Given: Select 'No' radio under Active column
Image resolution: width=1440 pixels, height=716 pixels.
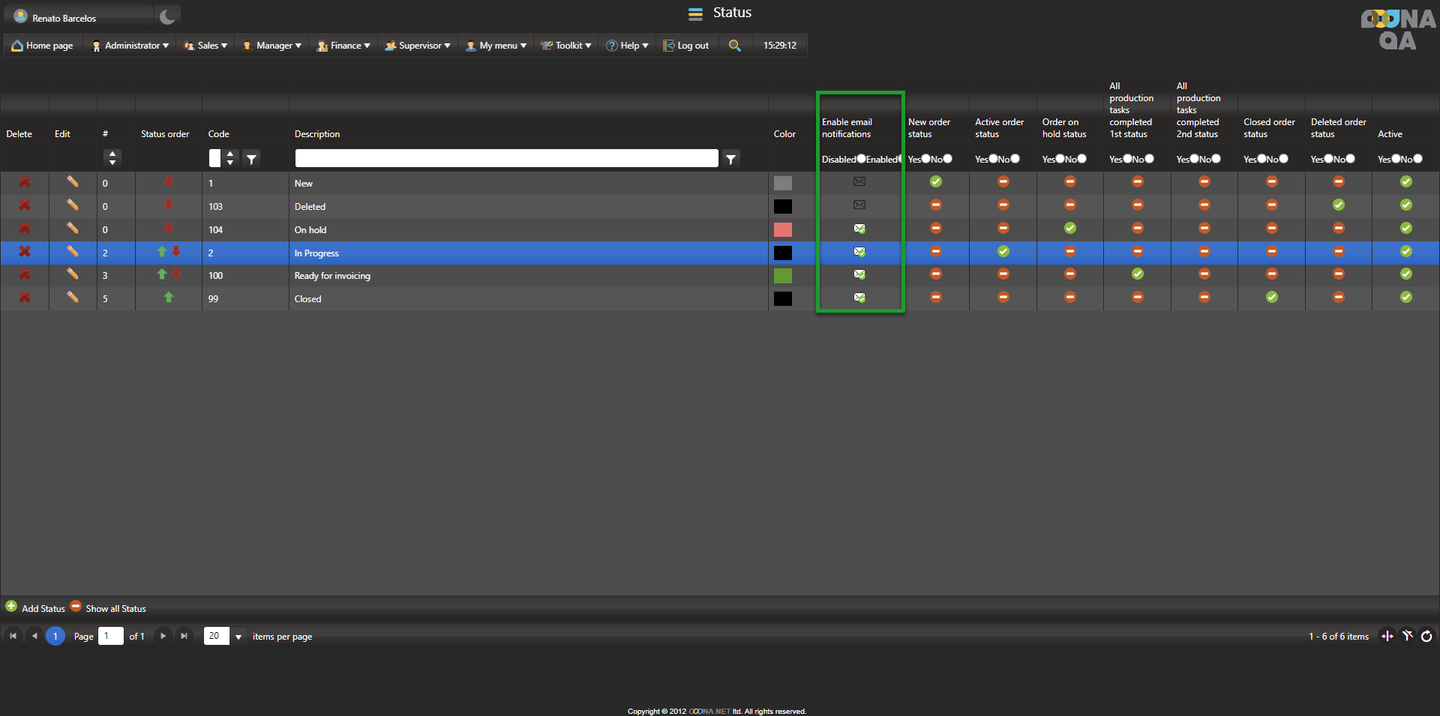Looking at the screenshot, I should [x=1417, y=159].
